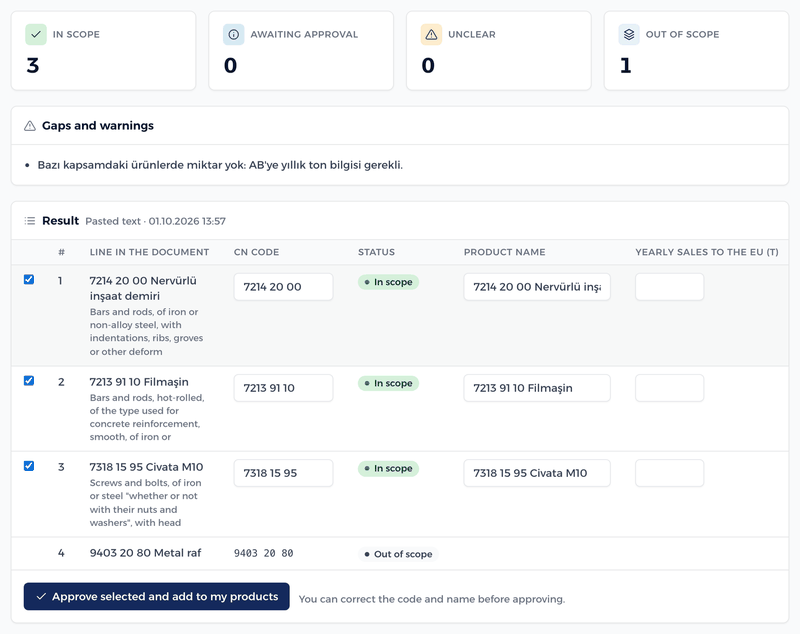Click the Unclear warning triangle icon
800x634 pixels.
431,35
